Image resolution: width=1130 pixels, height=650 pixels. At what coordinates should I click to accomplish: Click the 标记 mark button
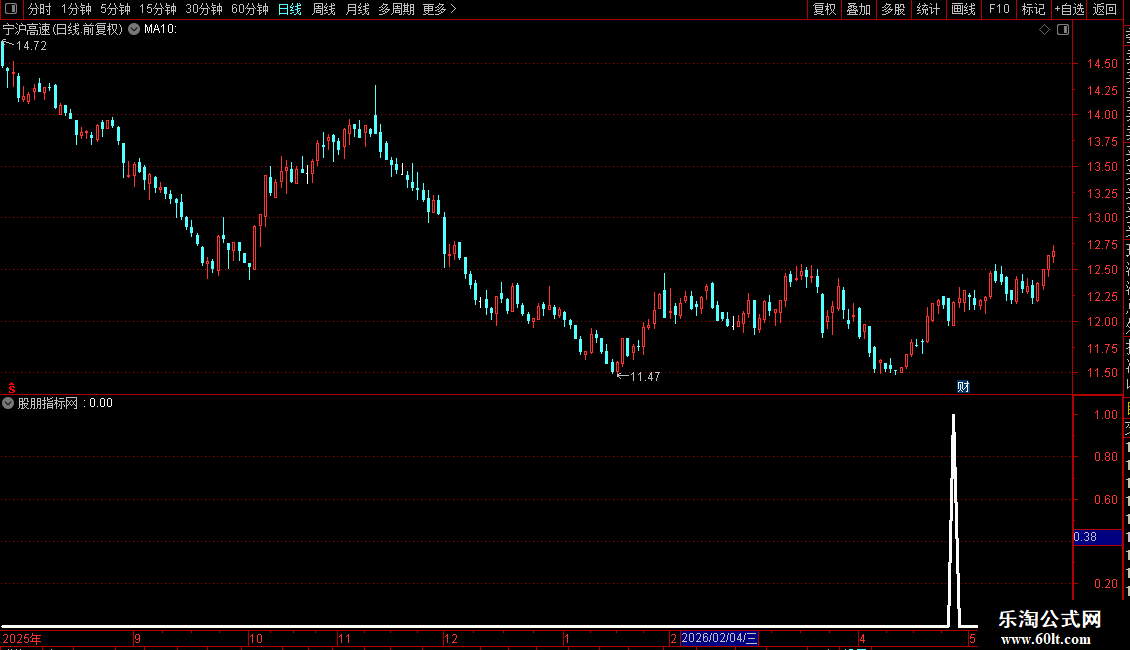coord(1033,9)
